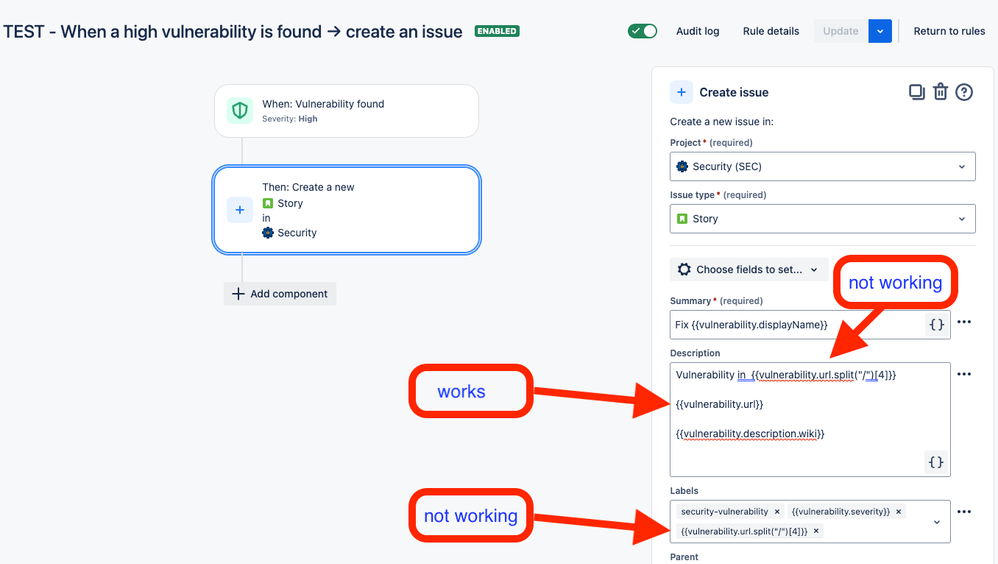Delete the Create issue component
This screenshot has width=998, height=564.
[x=940, y=92]
